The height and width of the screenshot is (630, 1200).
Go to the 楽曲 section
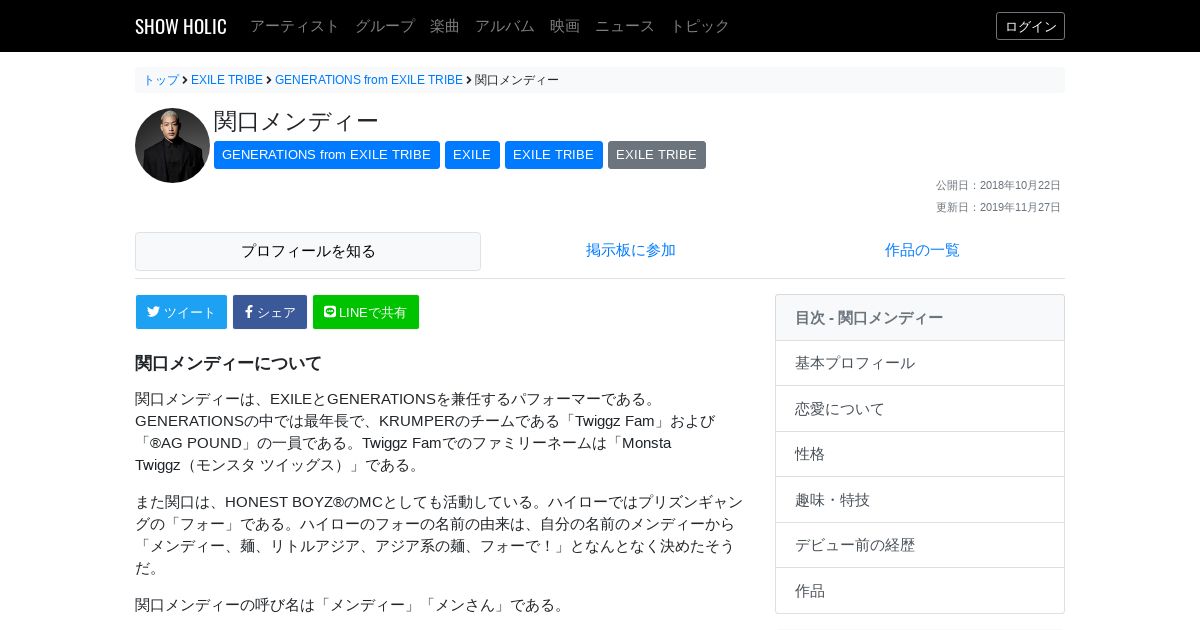(x=445, y=26)
